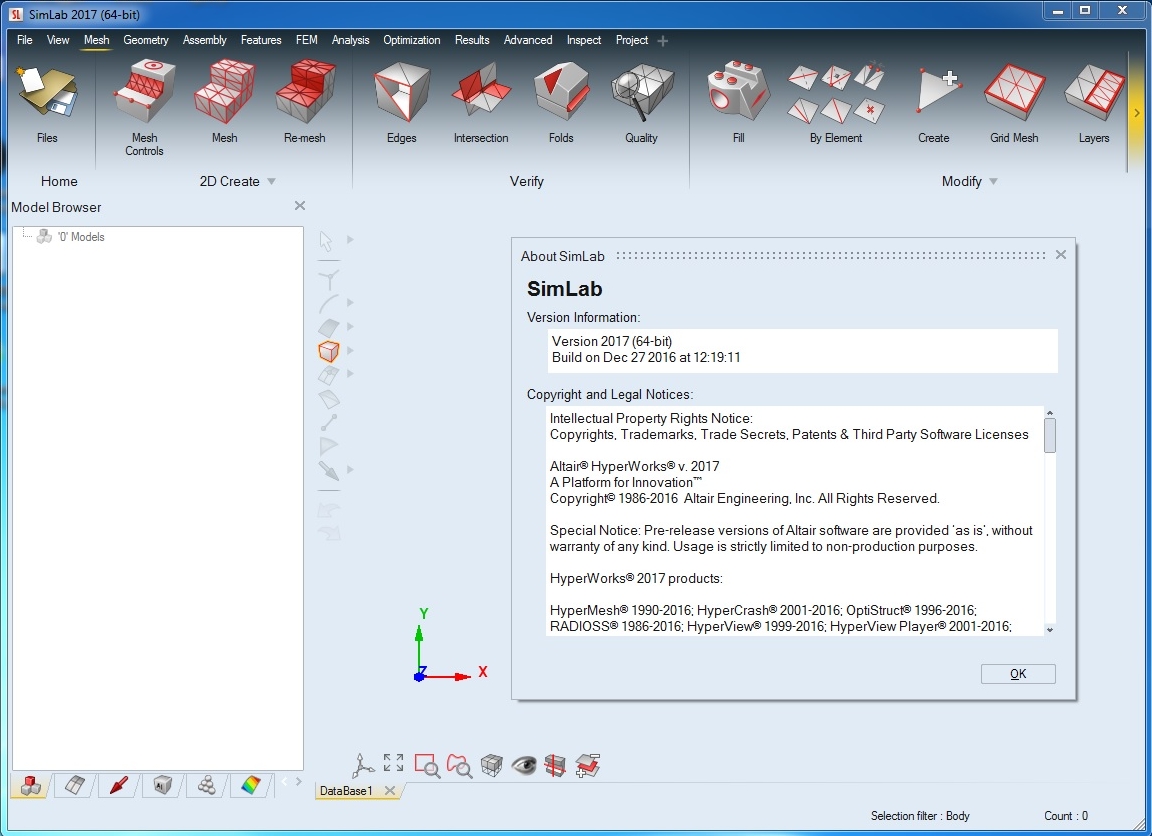Click the line-with-endpoints node selection icon

pyautogui.click(x=328, y=422)
